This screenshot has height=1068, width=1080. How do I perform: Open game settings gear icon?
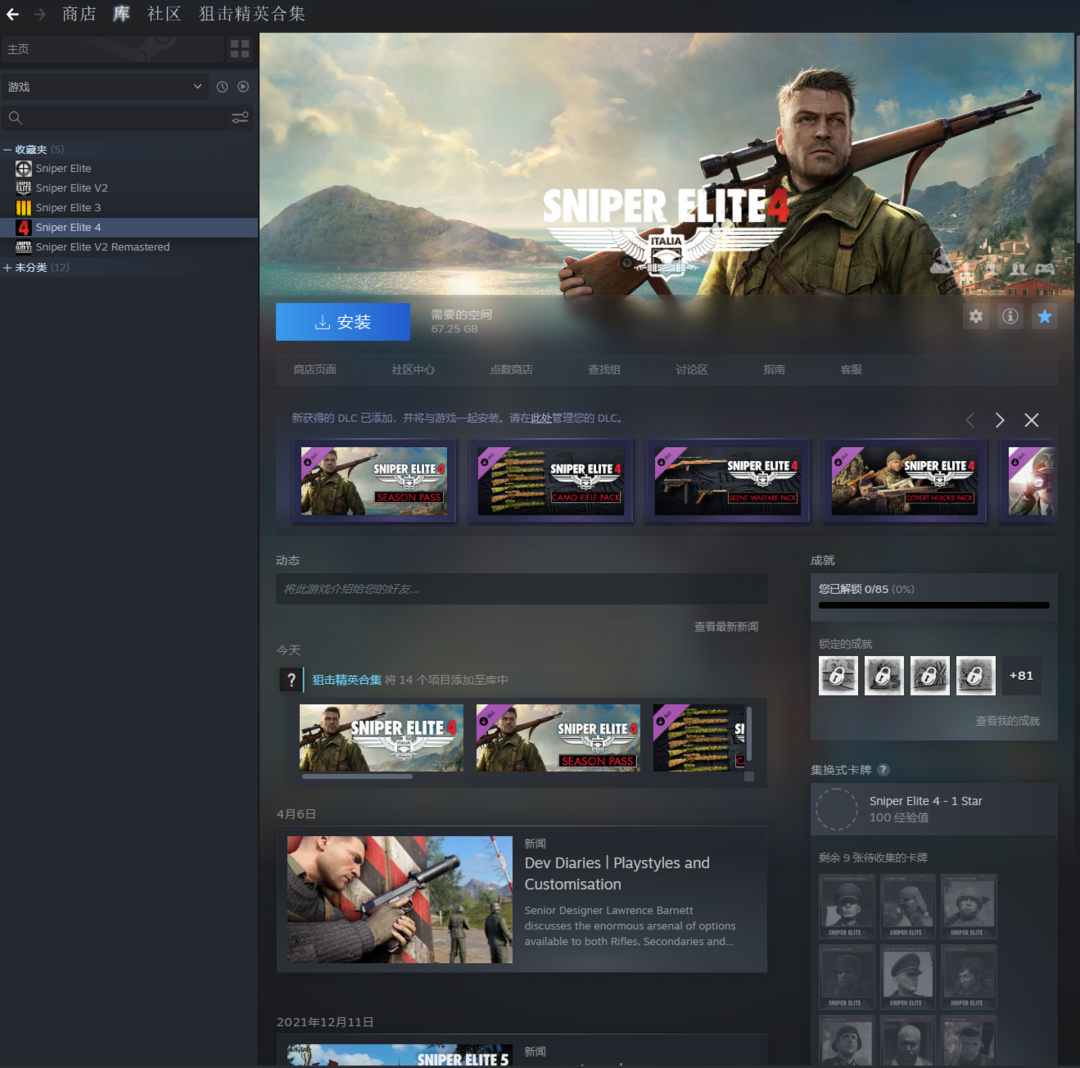click(x=976, y=316)
